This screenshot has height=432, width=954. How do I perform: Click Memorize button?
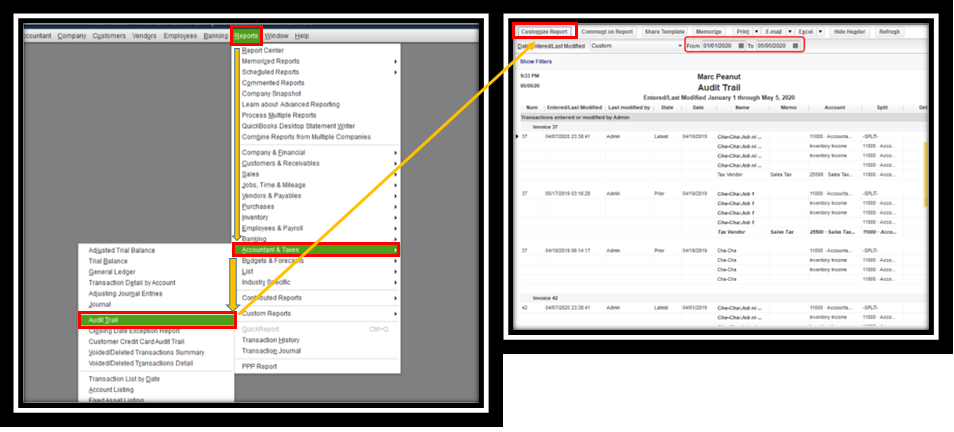pyautogui.click(x=709, y=32)
